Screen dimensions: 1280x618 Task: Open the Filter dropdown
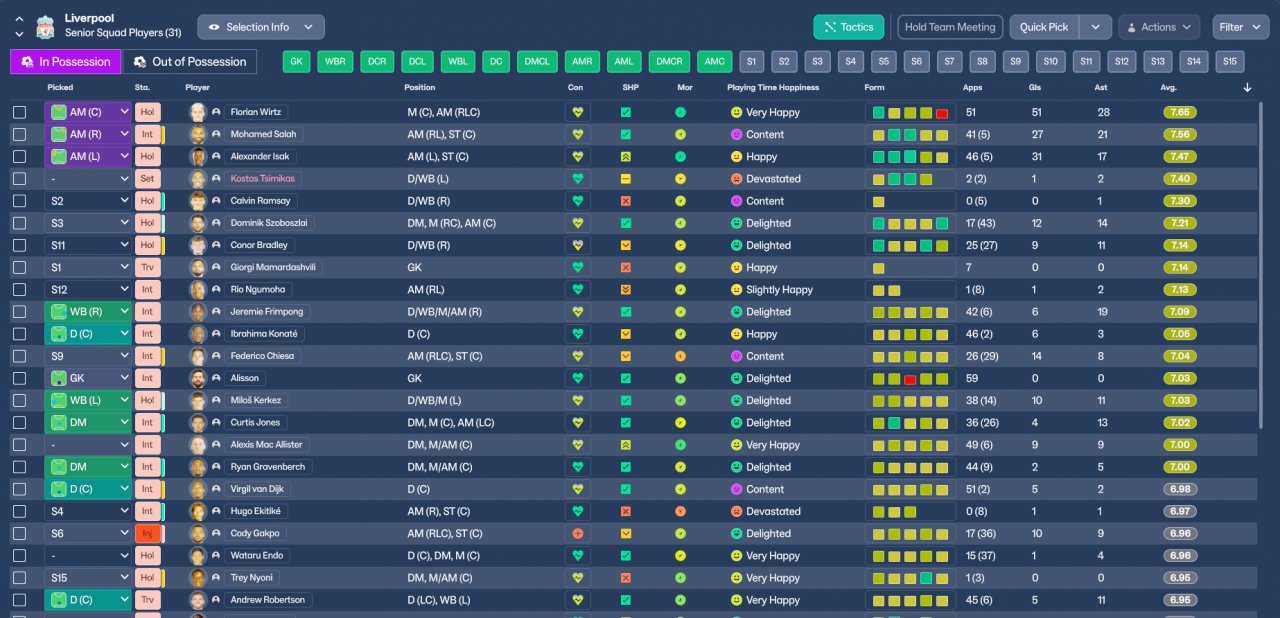[x=1241, y=27]
